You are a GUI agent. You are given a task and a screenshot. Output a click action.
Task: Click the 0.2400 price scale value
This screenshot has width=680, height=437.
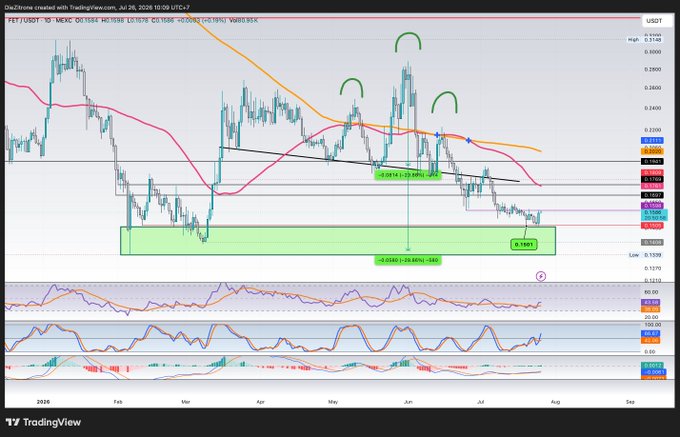[652, 108]
